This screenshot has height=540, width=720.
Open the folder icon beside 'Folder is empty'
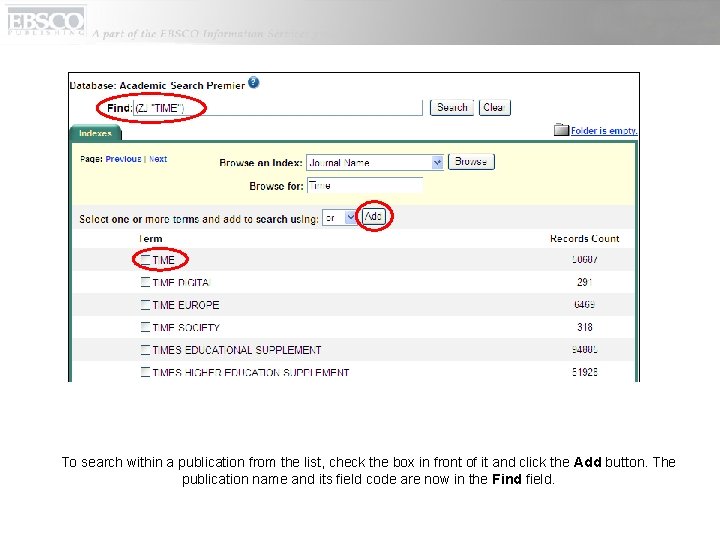[x=561, y=130]
